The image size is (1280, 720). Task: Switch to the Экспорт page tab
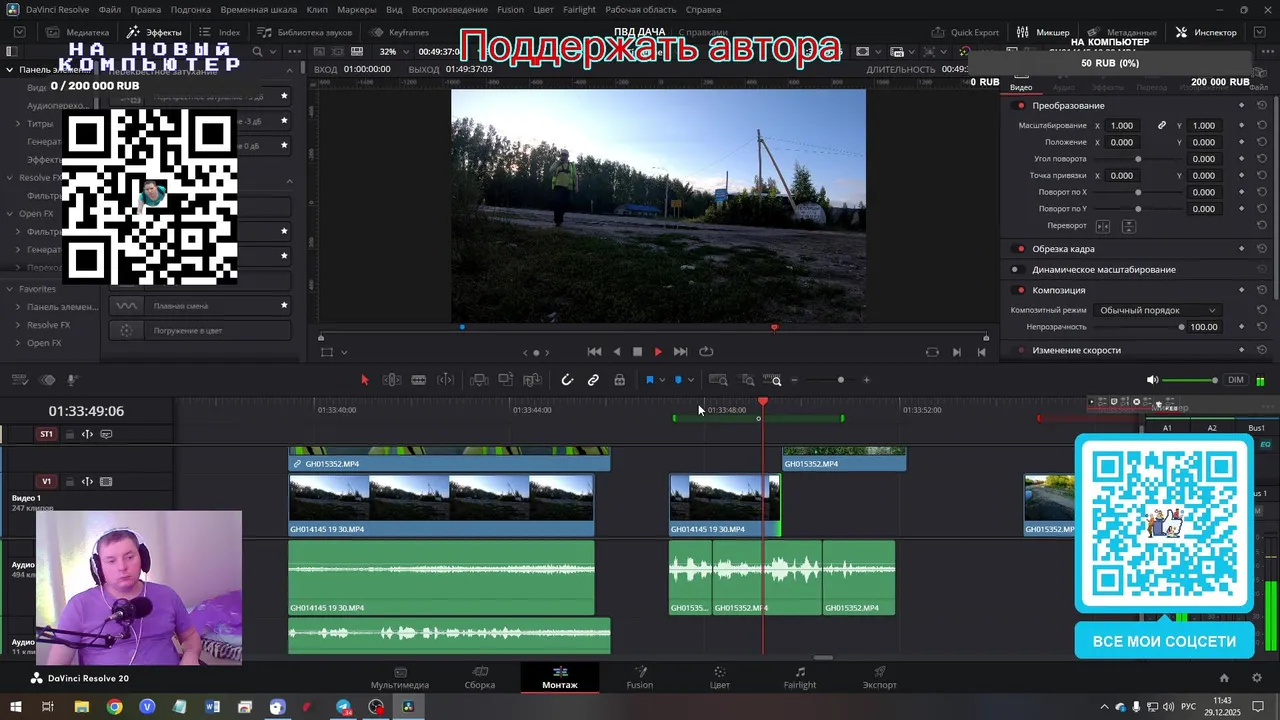click(880, 677)
